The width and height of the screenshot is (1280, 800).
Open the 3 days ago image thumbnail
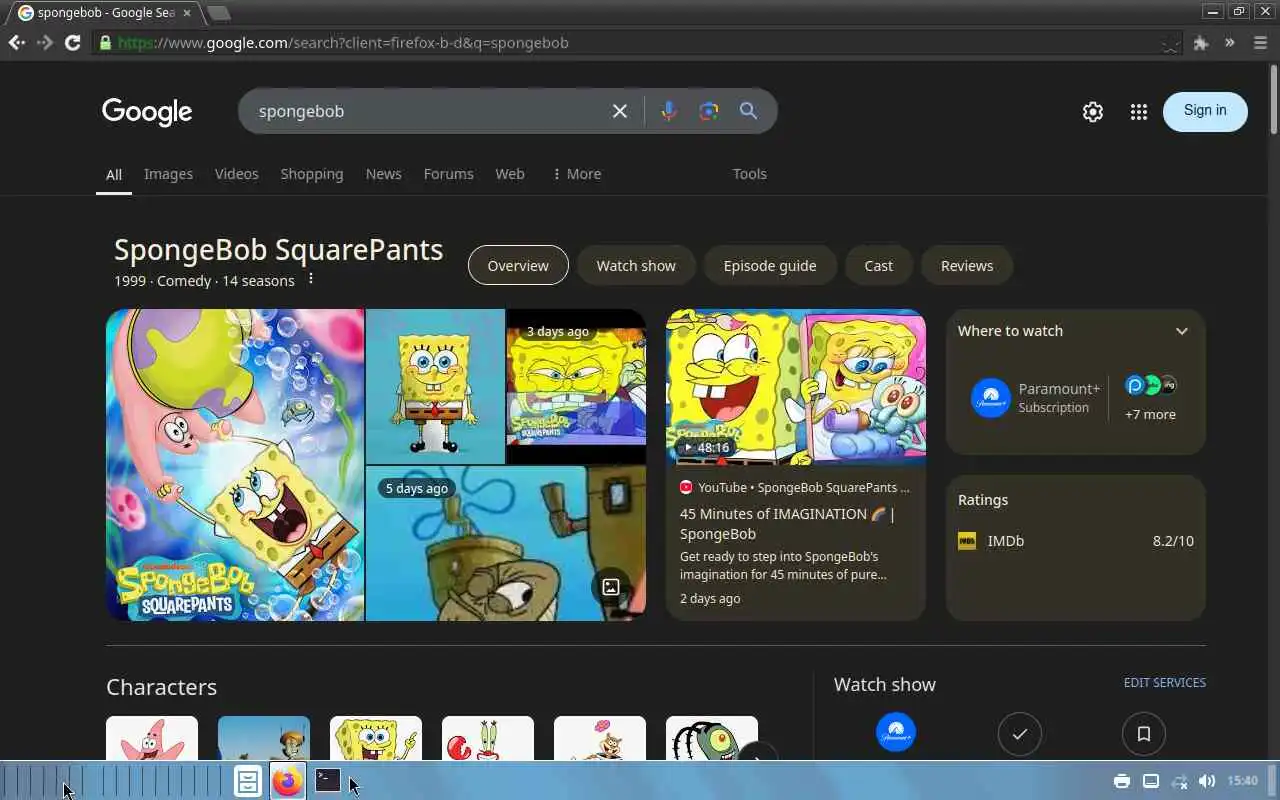tap(576, 386)
